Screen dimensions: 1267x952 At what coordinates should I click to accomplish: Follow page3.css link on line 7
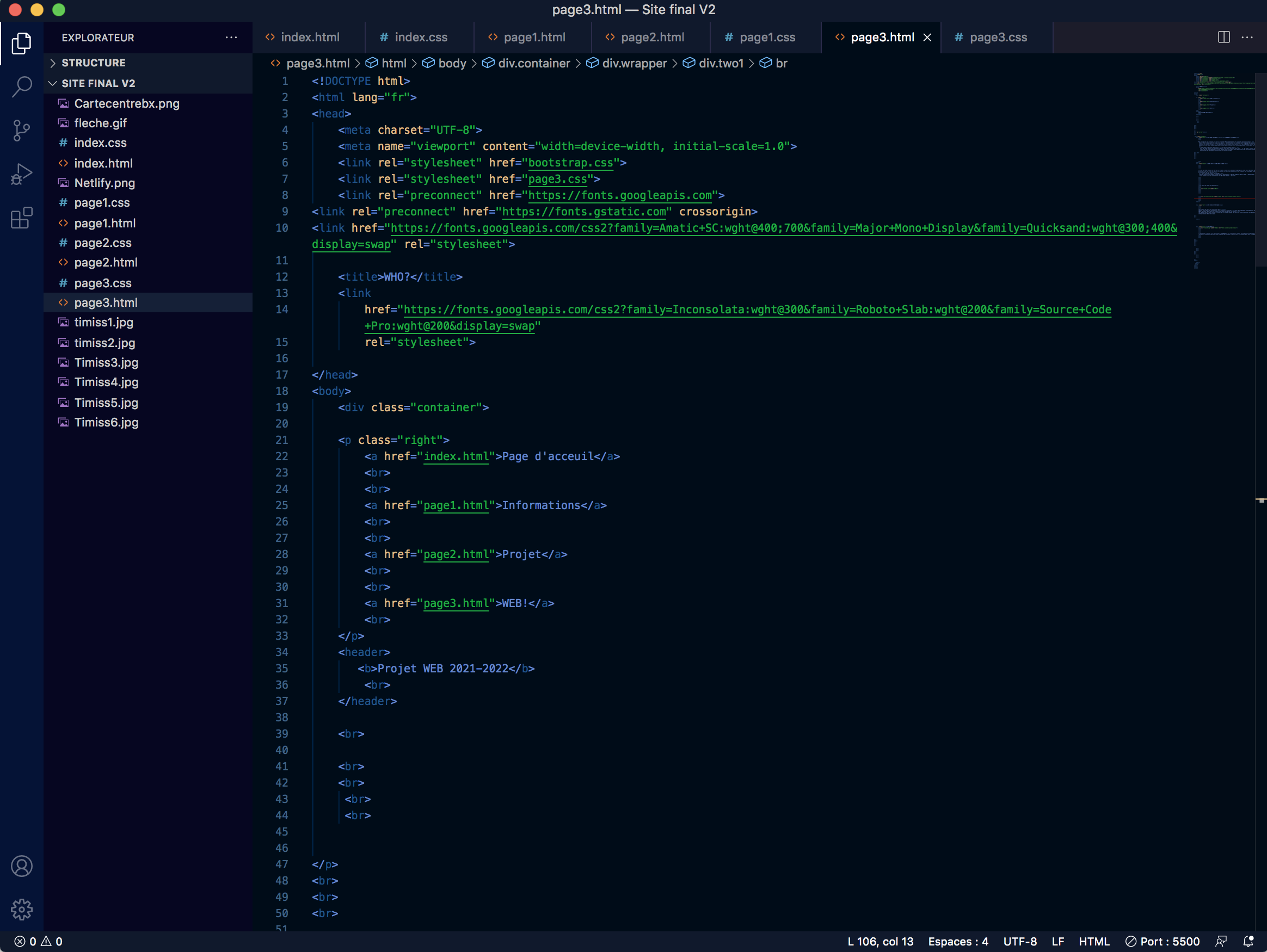(557, 179)
